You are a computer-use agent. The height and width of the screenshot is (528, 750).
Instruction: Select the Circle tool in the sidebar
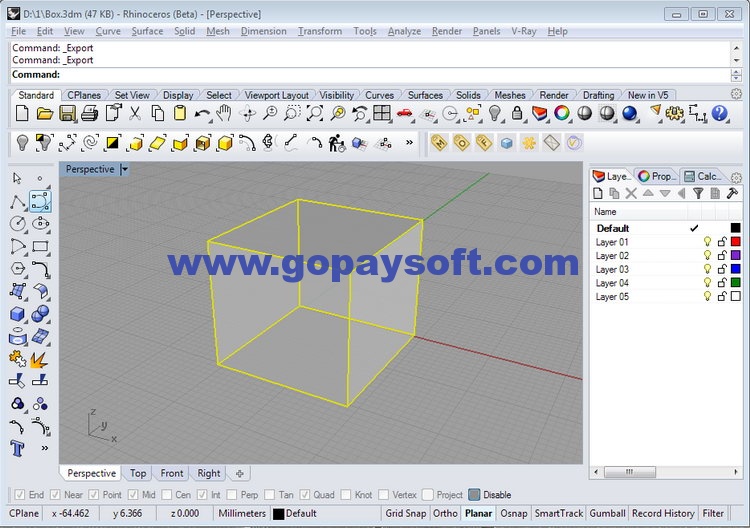pyautogui.click(x=17, y=223)
